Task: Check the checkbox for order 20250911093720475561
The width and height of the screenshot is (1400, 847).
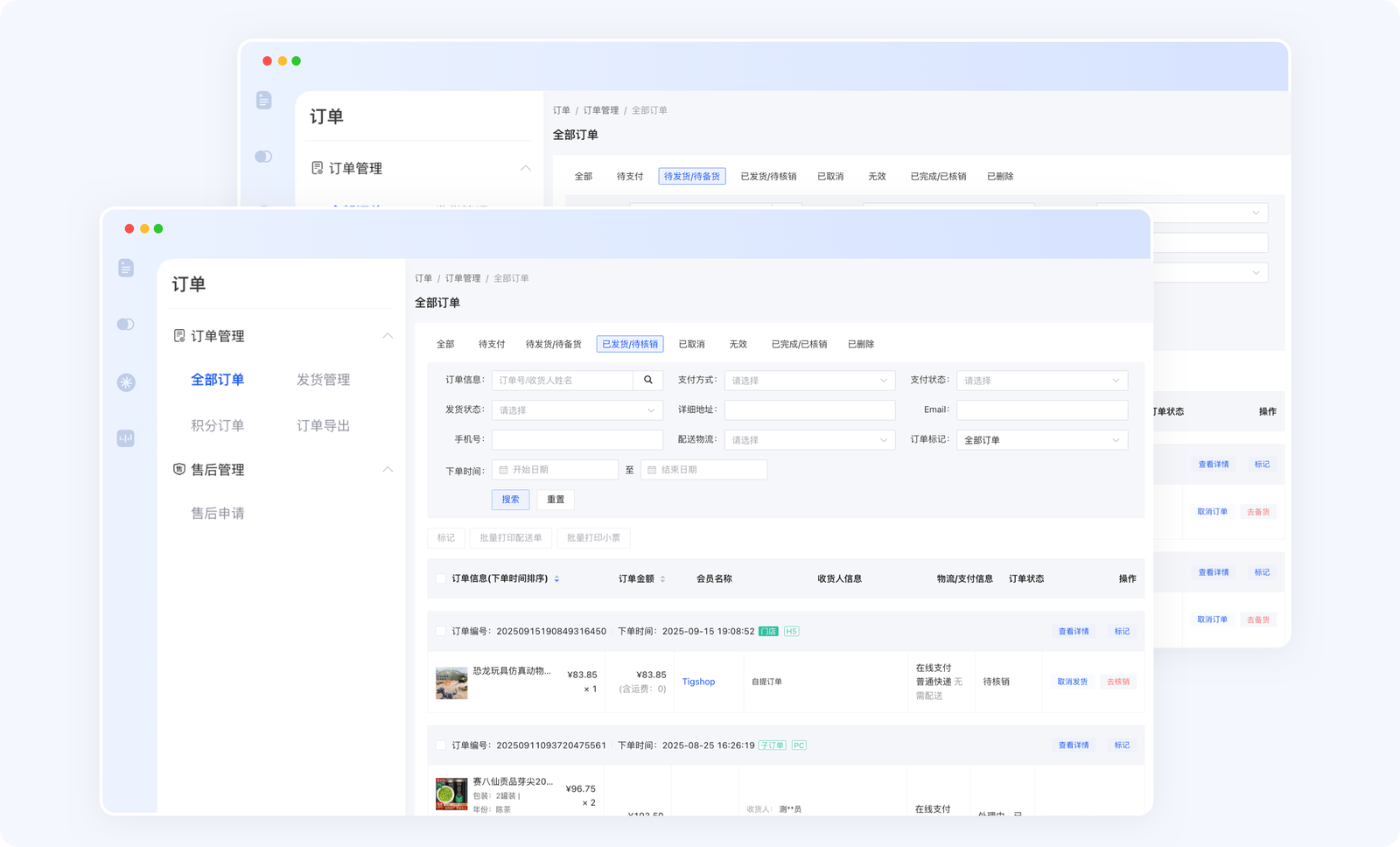Action: point(441,745)
